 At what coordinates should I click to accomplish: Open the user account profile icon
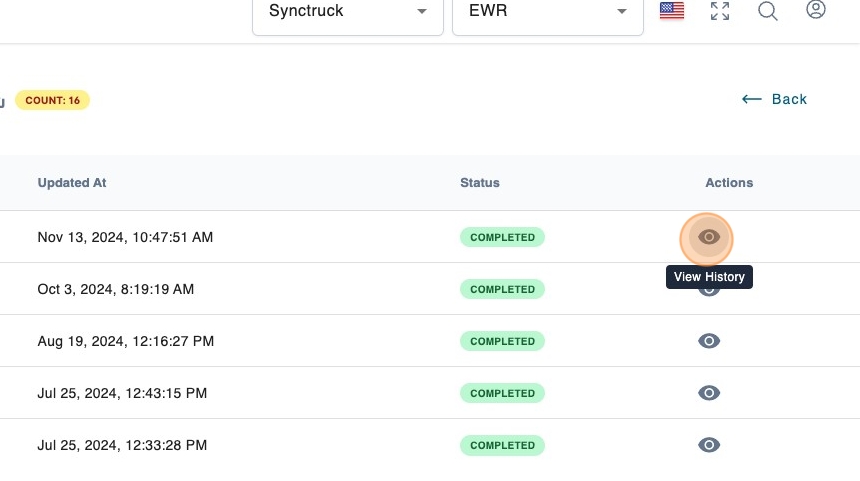816,11
